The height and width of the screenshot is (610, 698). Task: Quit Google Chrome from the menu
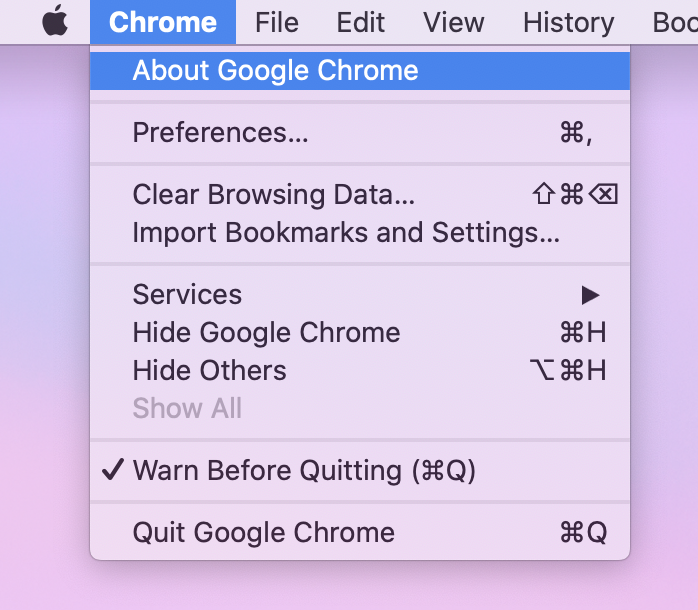pyautogui.click(x=263, y=533)
